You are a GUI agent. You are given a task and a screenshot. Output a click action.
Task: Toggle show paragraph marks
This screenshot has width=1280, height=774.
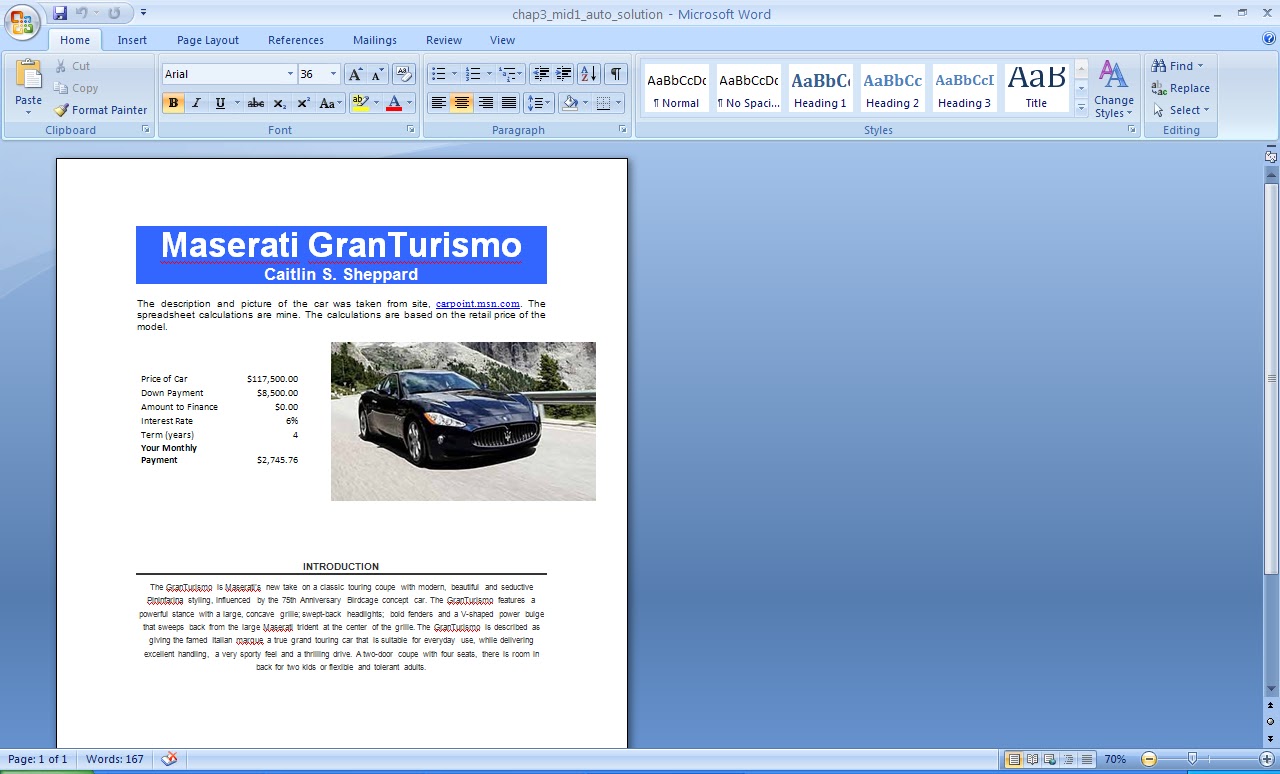(616, 74)
